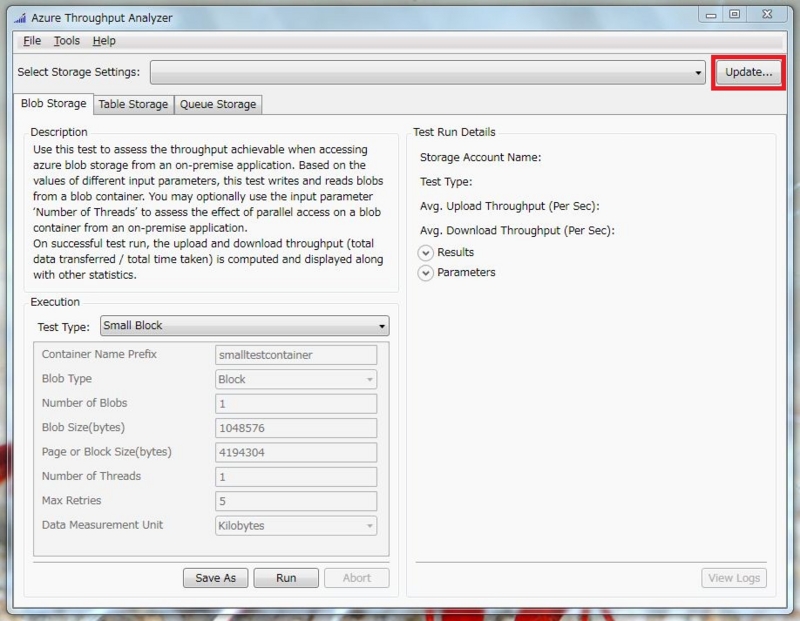The image size is (800, 621).
Task: Switch to the Blob Storage tab
Action: pos(54,104)
